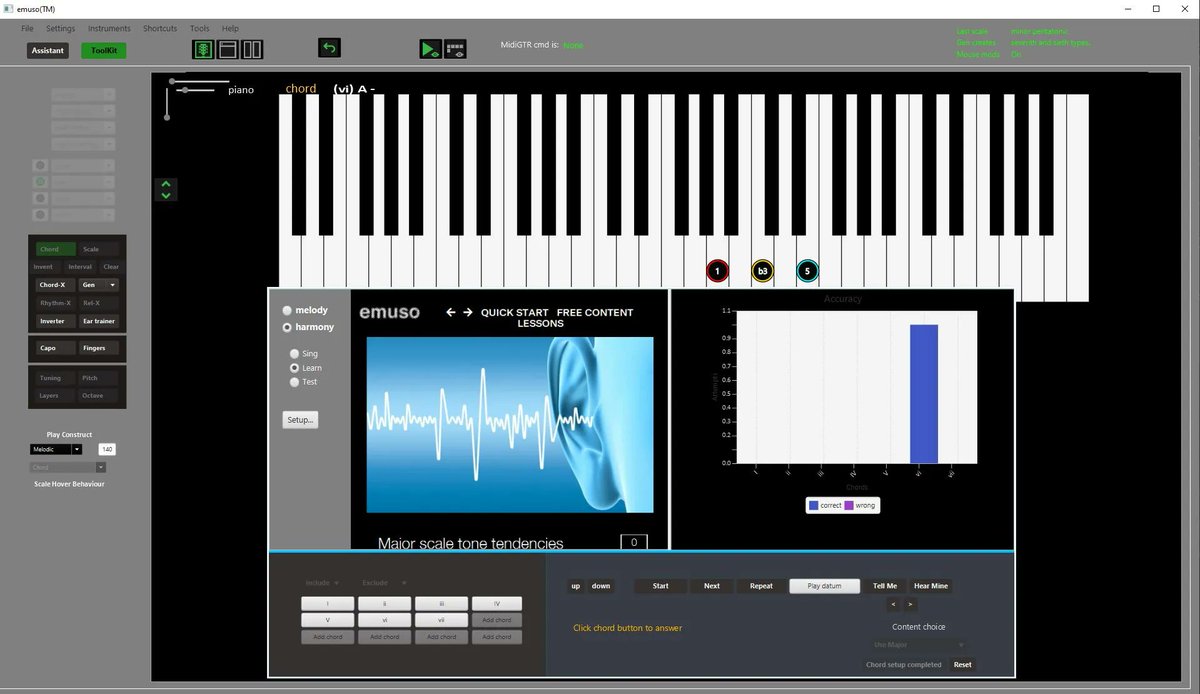The width and height of the screenshot is (1200, 694).
Task: Select the Test mode radio button
Action: pyautogui.click(x=294, y=382)
